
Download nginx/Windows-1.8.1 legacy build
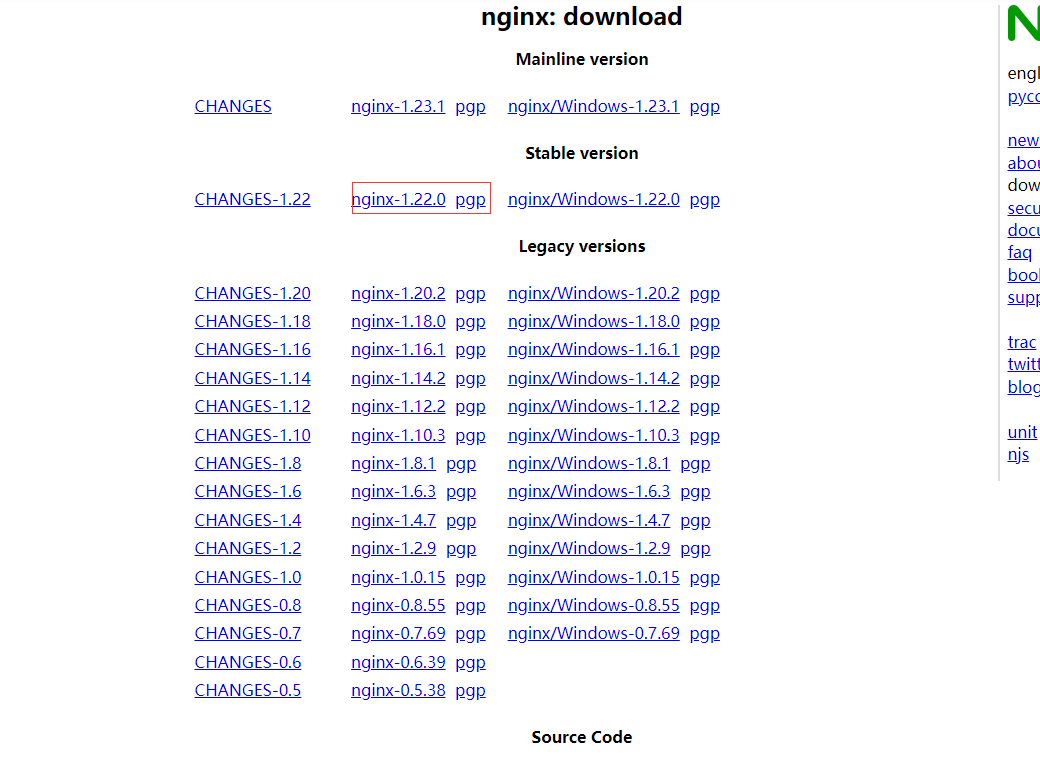(588, 464)
